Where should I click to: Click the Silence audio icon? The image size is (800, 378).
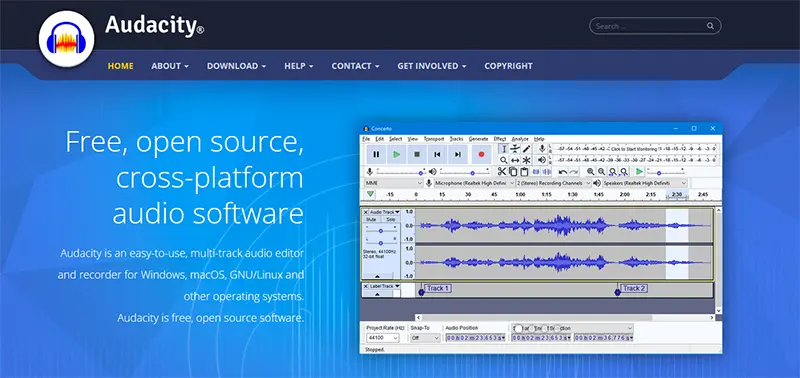pos(546,171)
